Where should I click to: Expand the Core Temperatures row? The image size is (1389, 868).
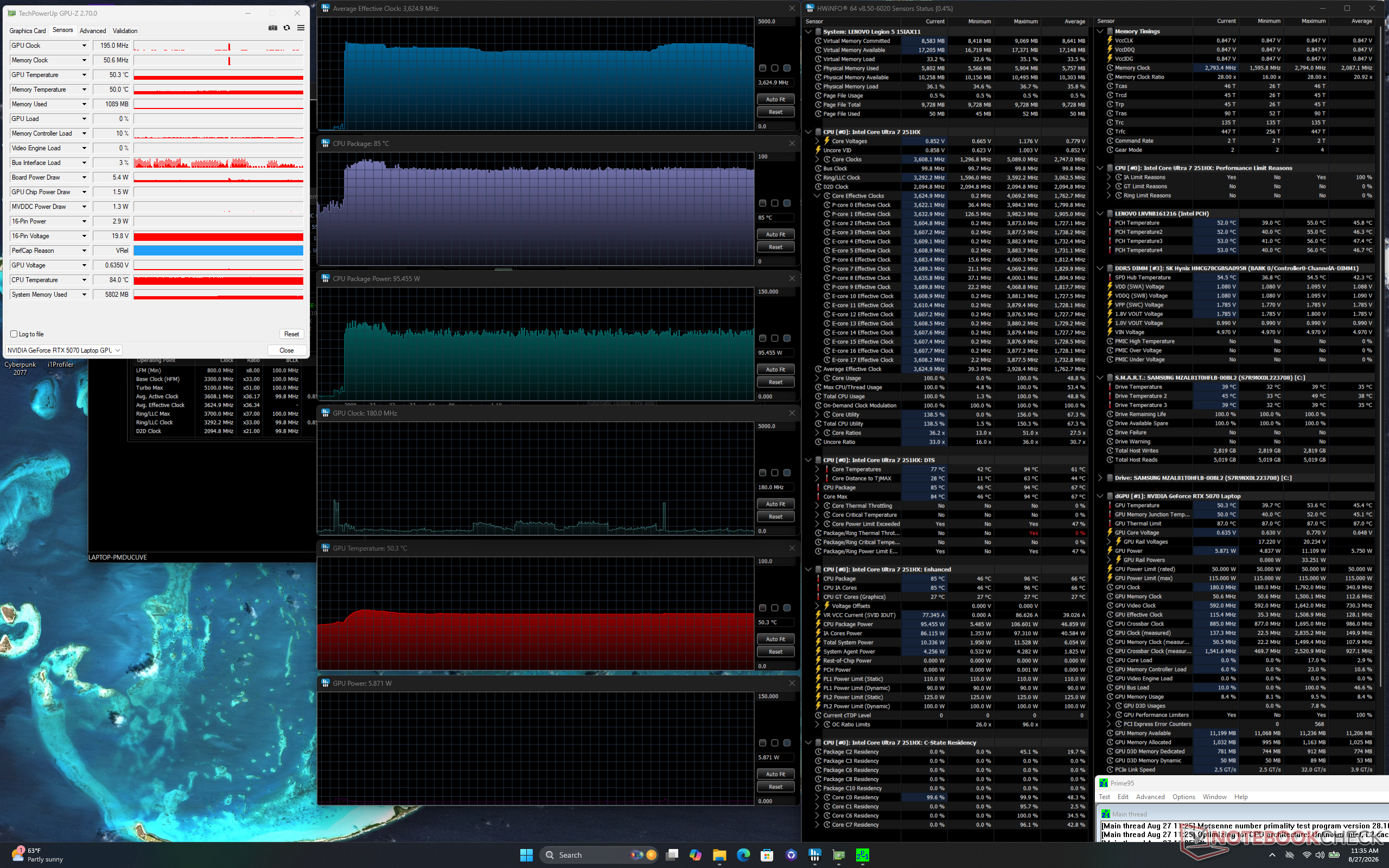[817, 470]
